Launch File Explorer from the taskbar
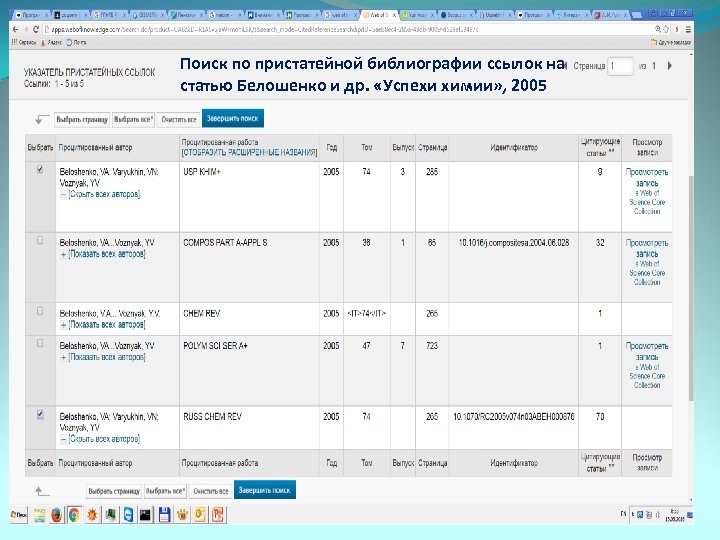This screenshot has width=720, height=540. pos(39,515)
